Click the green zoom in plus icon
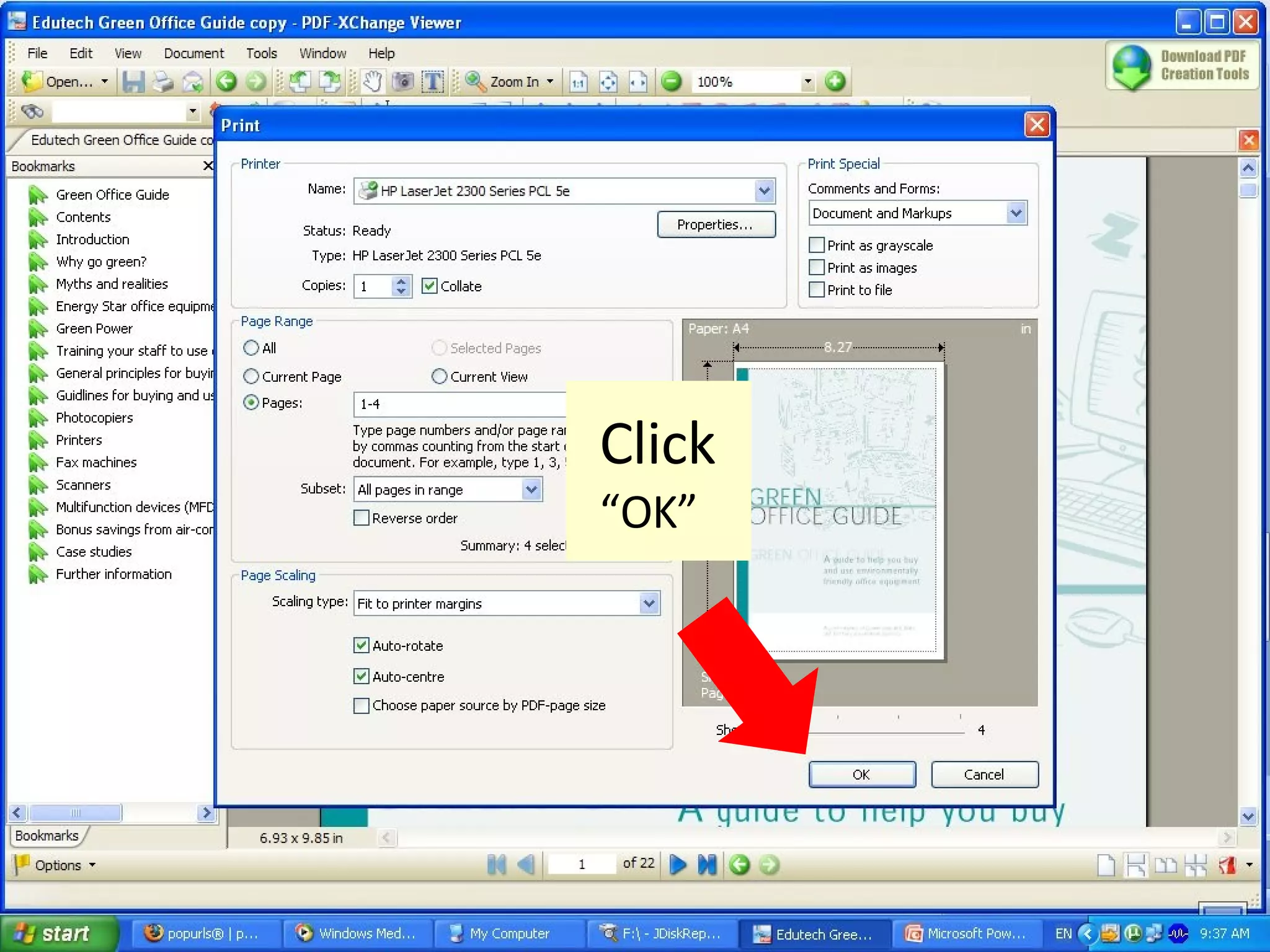 coord(835,81)
